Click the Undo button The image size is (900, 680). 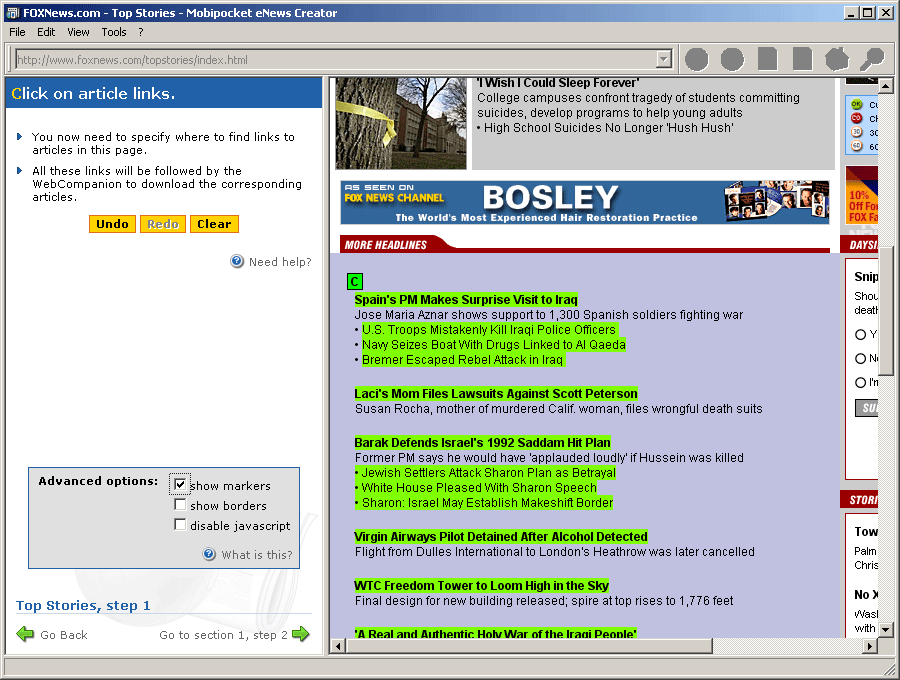pyautogui.click(x=112, y=224)
